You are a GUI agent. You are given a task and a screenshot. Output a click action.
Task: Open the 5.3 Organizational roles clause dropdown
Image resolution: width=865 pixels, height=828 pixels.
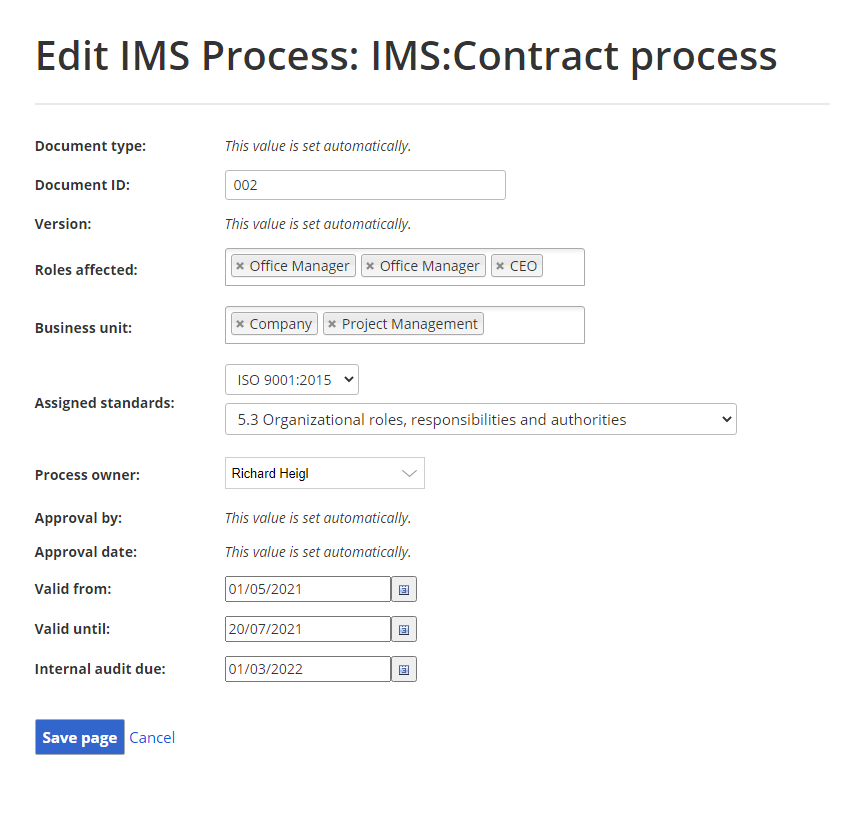point(480,419)
